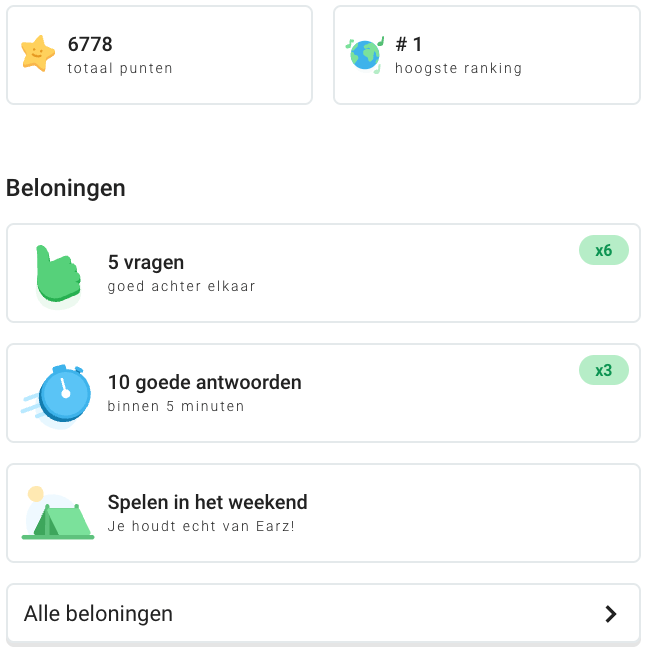Select the binnen 5 minuten subtitle

pos(175,407)
